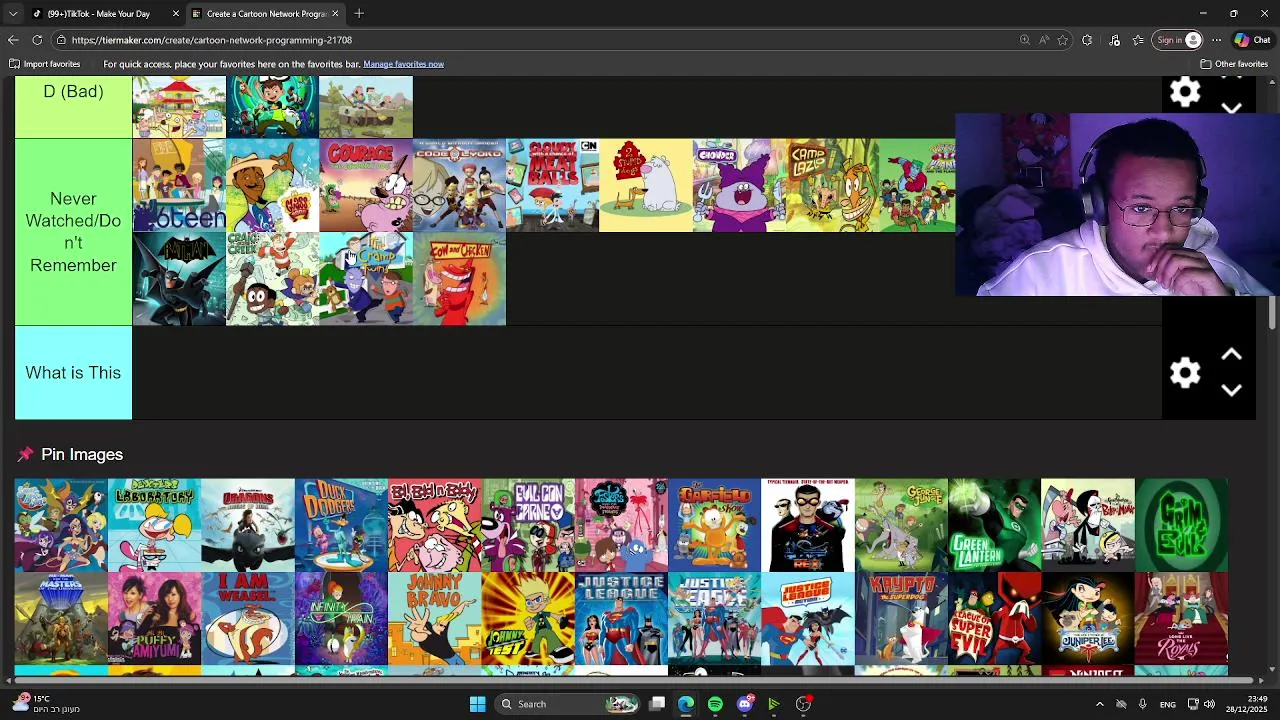Viewport: 1280px width, 720px height.
Task: Pick Dexter's Laboratory image
Action: coord(154,525)
